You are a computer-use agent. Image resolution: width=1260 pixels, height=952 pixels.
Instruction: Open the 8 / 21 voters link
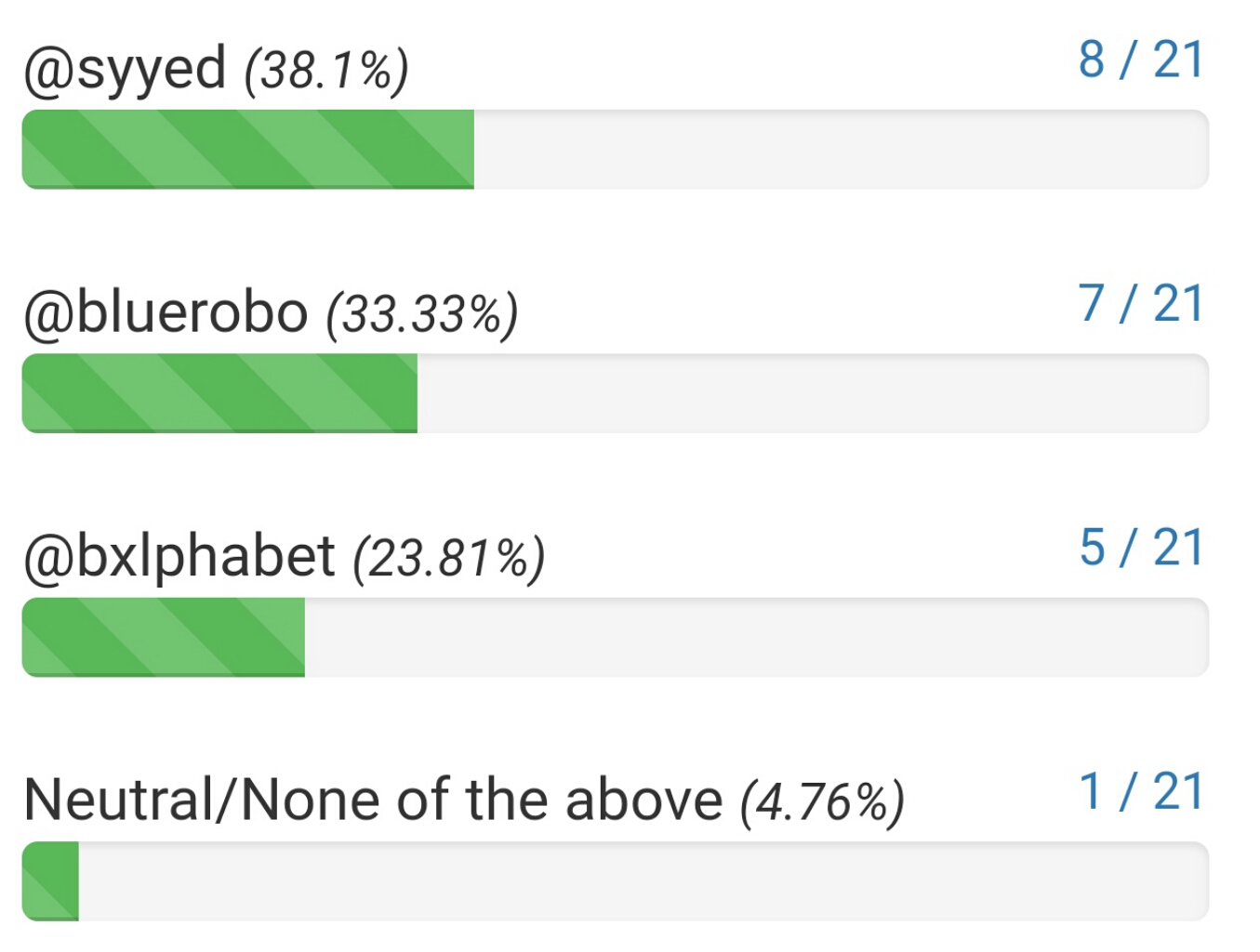click(x=1141, y=60)
